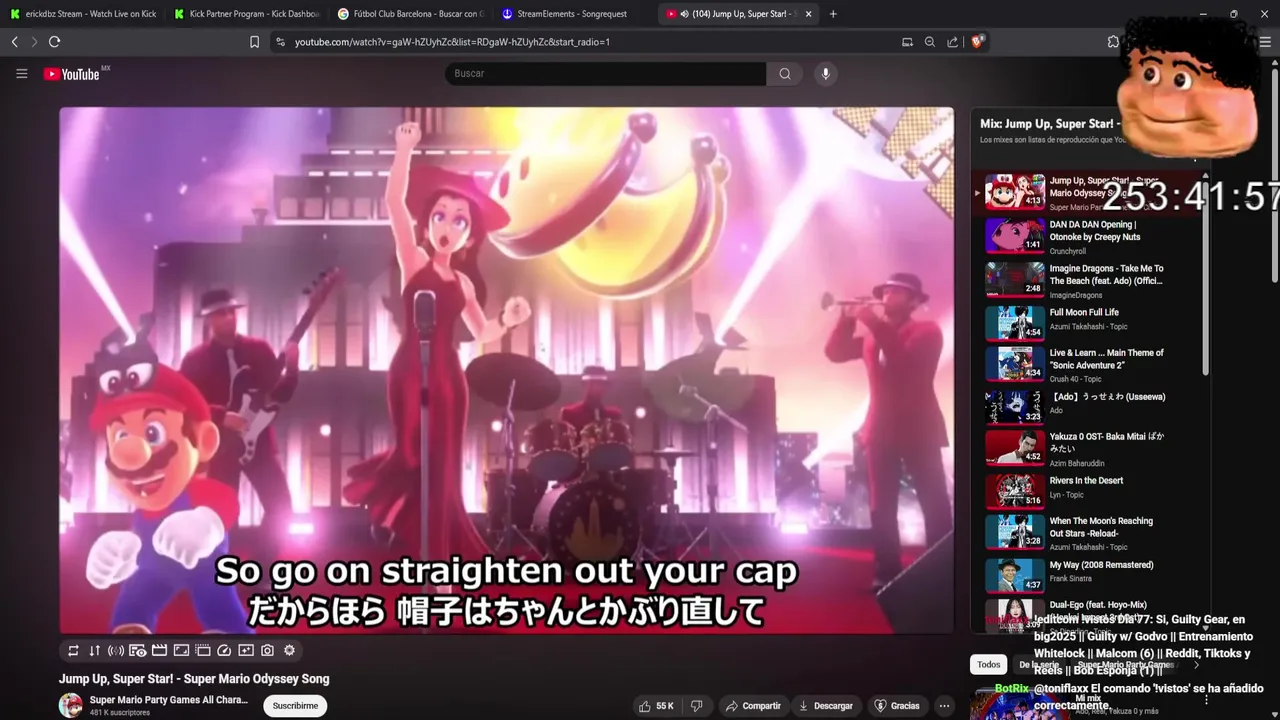
Task: Close the Jump Up, Super Star tab
Action: (808, 14)
